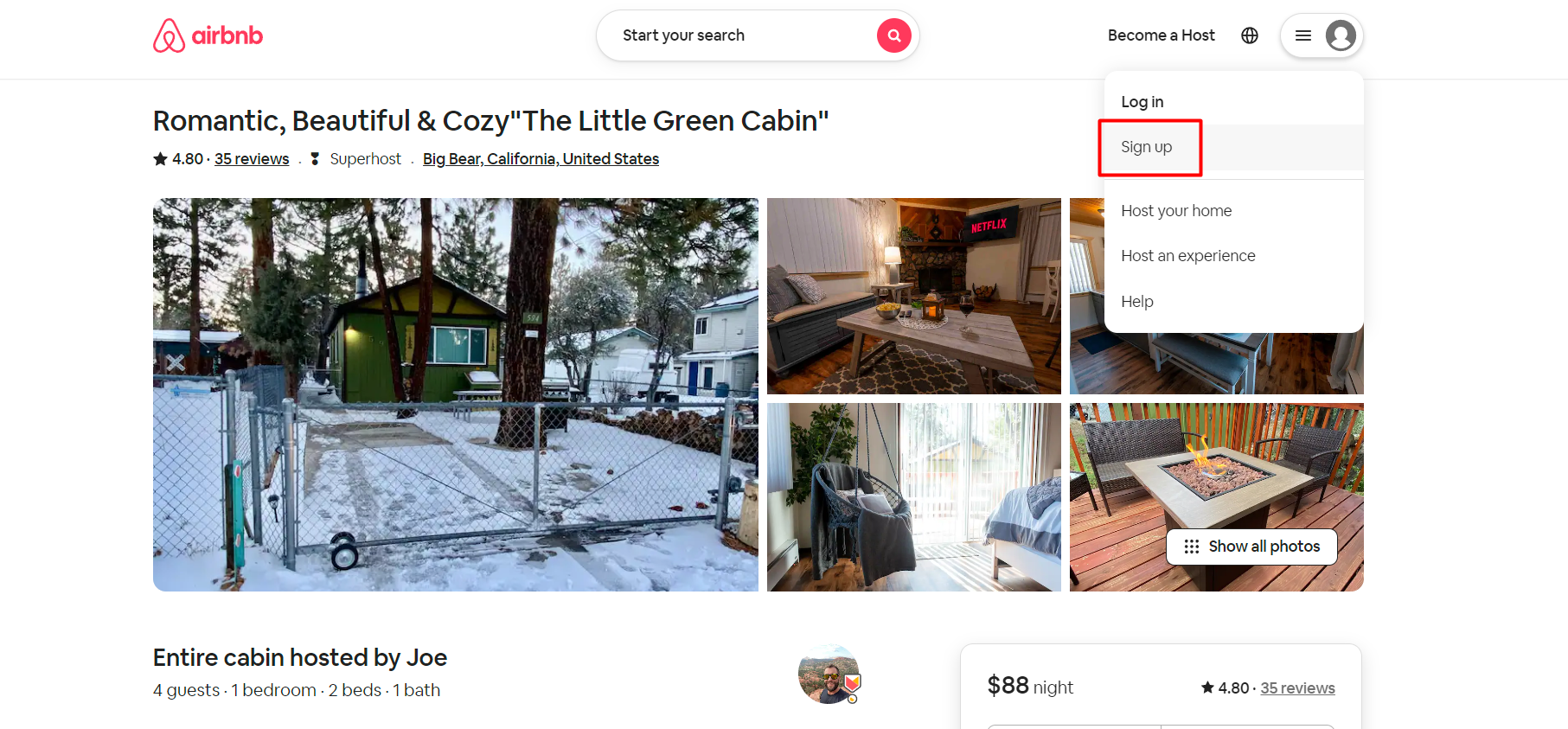Screen dimensions: 1568x729
Task: Open Host your home option
Action: click(x=1176, y=210)
